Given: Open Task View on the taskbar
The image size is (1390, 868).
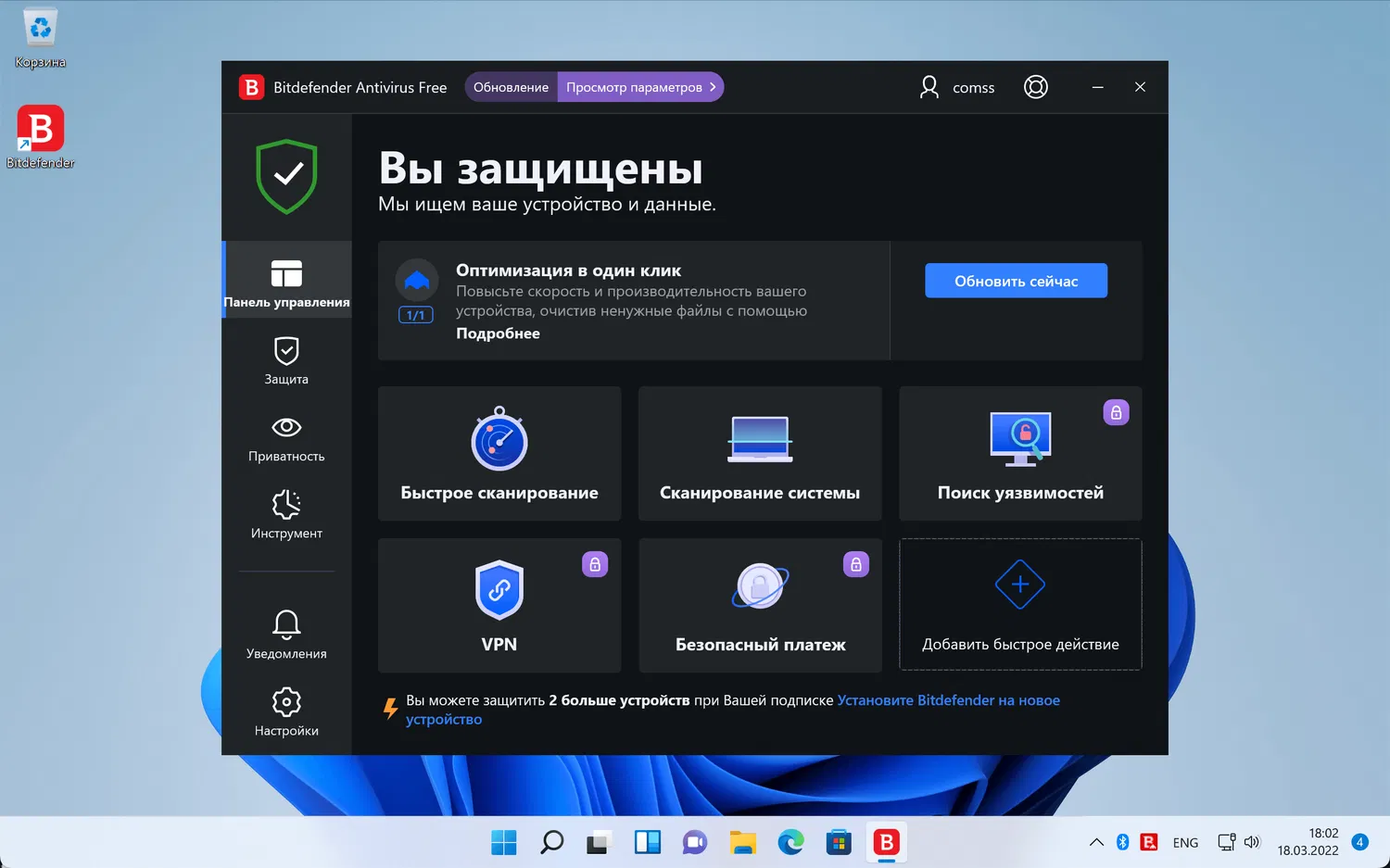Looking at the screenshot, I should click(600, 842).
